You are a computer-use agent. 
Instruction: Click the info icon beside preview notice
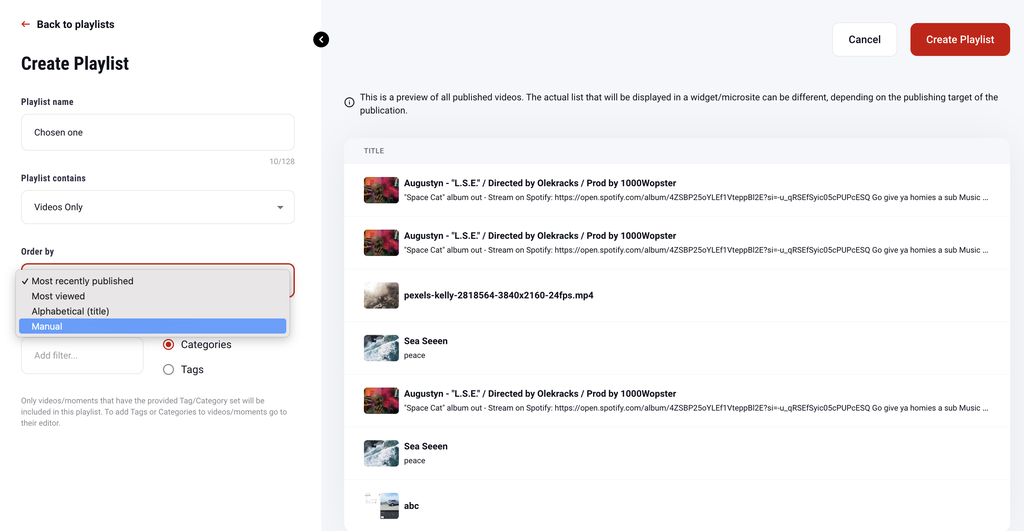coord(349,102)
